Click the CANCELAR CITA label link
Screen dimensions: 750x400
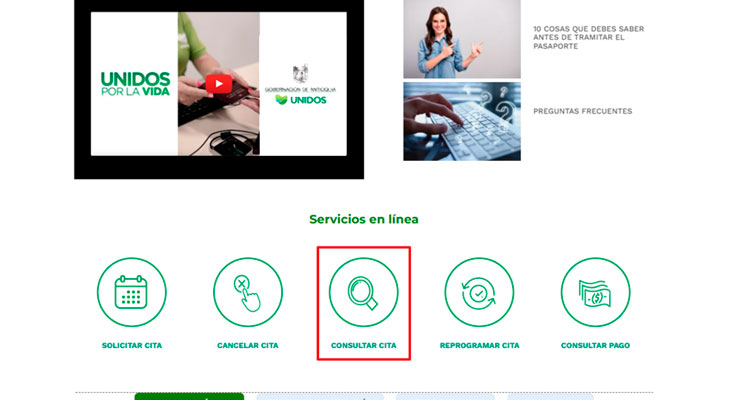[x=248, y=345]
